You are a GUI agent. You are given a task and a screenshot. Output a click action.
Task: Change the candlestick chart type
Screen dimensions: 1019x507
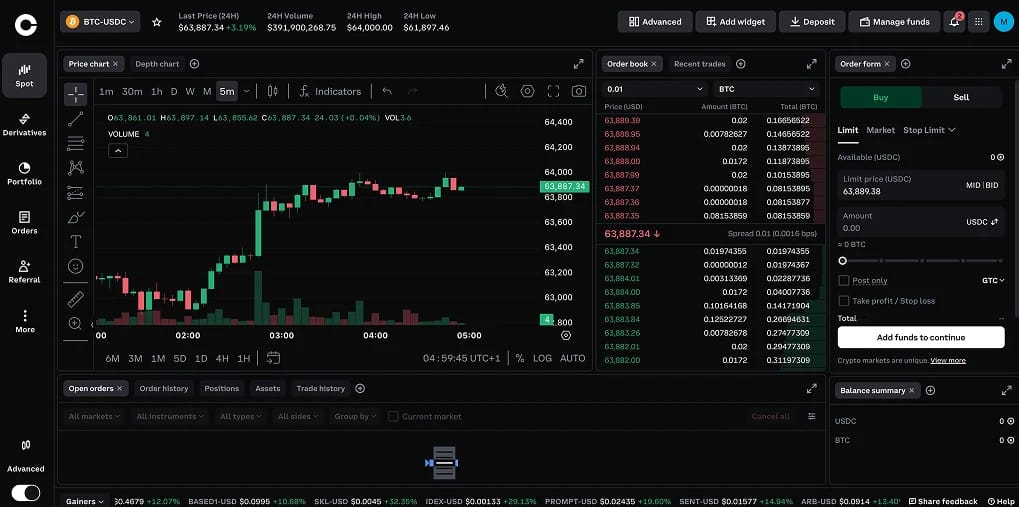(272, 92)
